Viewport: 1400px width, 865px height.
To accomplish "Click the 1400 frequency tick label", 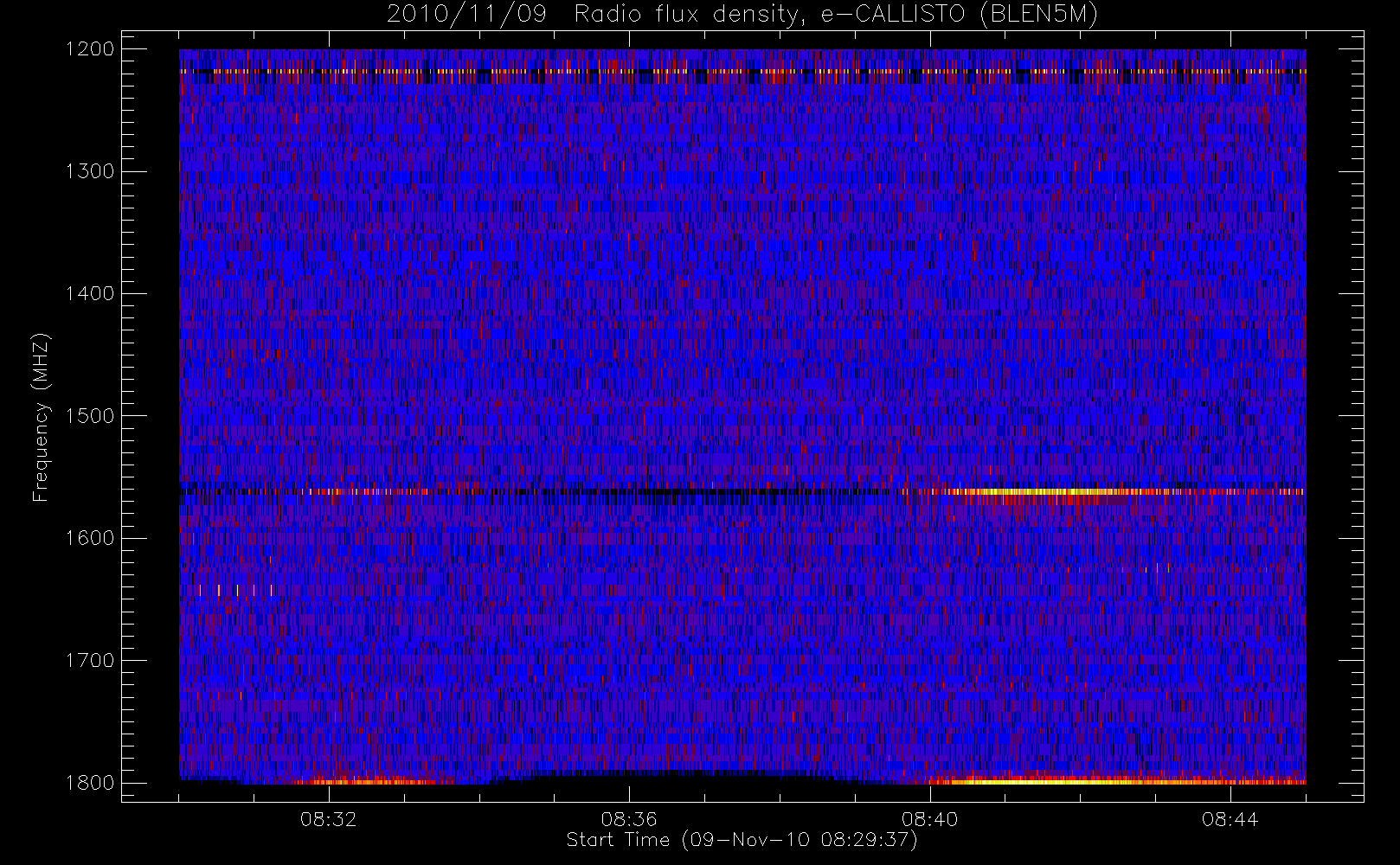I will 90,294.
